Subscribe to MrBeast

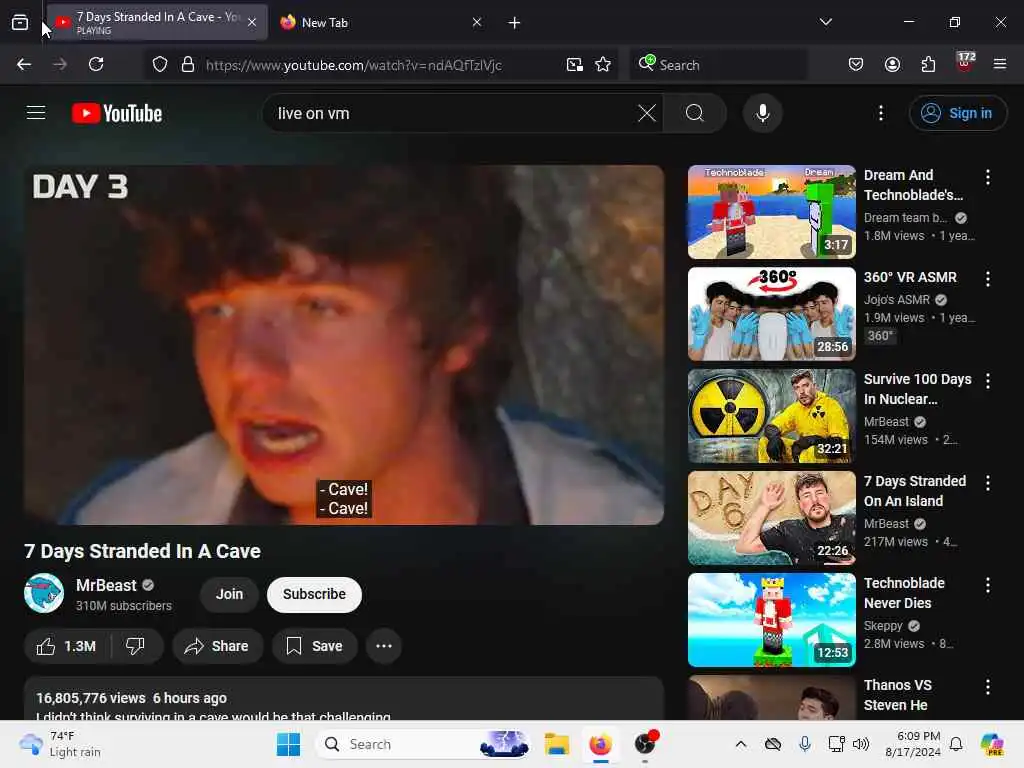pos(314,594)
